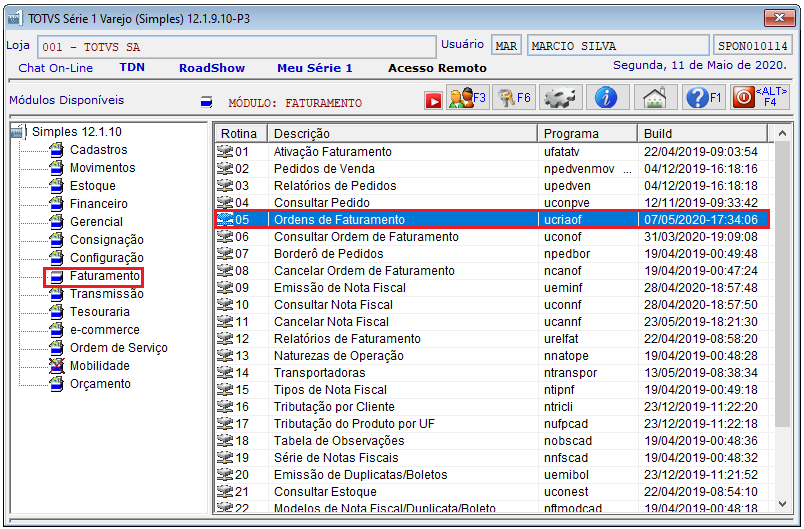The height and width of the screenshot is (529, 804).
Task: Select Borderô de Pedidos row
Action: (x=491, y=253)
